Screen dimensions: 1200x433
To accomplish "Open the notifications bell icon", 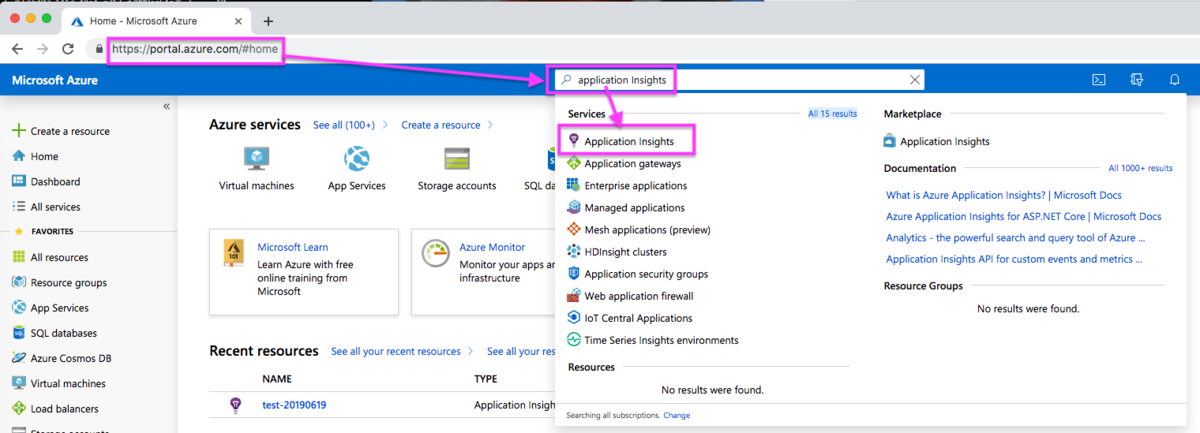I will [x=1174, y=80].
